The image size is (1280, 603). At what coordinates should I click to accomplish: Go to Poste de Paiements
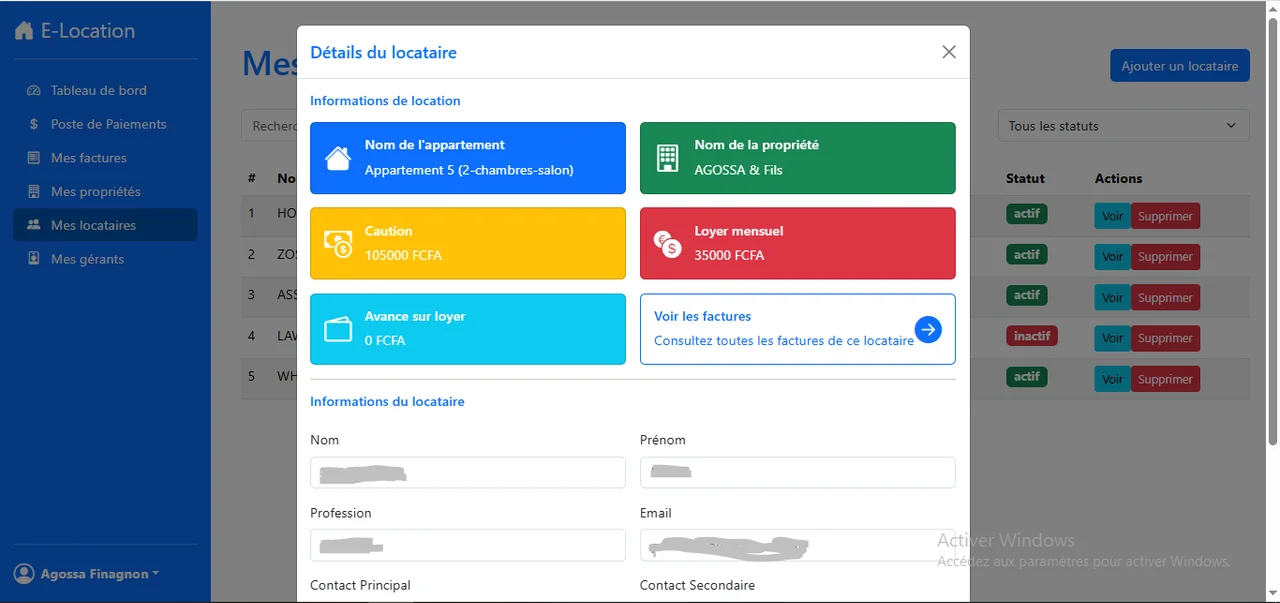pos(105,124)
